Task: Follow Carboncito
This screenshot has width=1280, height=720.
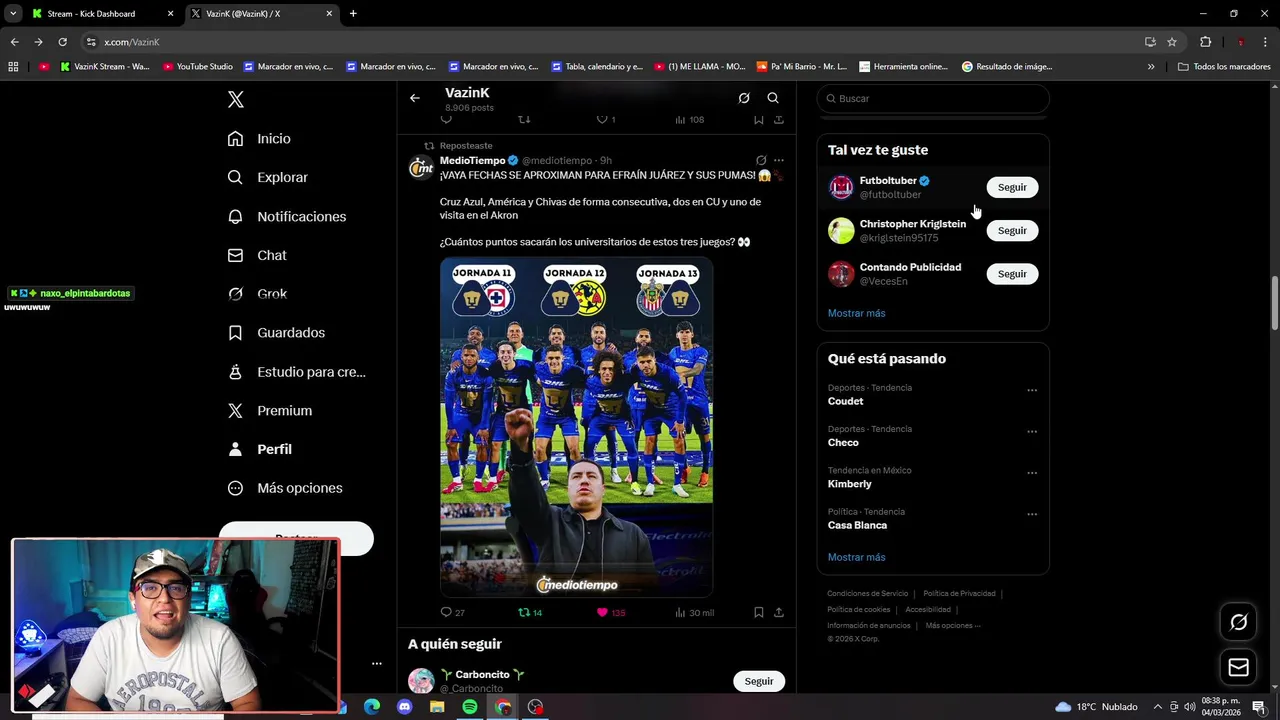Action: tap(758, 681)
